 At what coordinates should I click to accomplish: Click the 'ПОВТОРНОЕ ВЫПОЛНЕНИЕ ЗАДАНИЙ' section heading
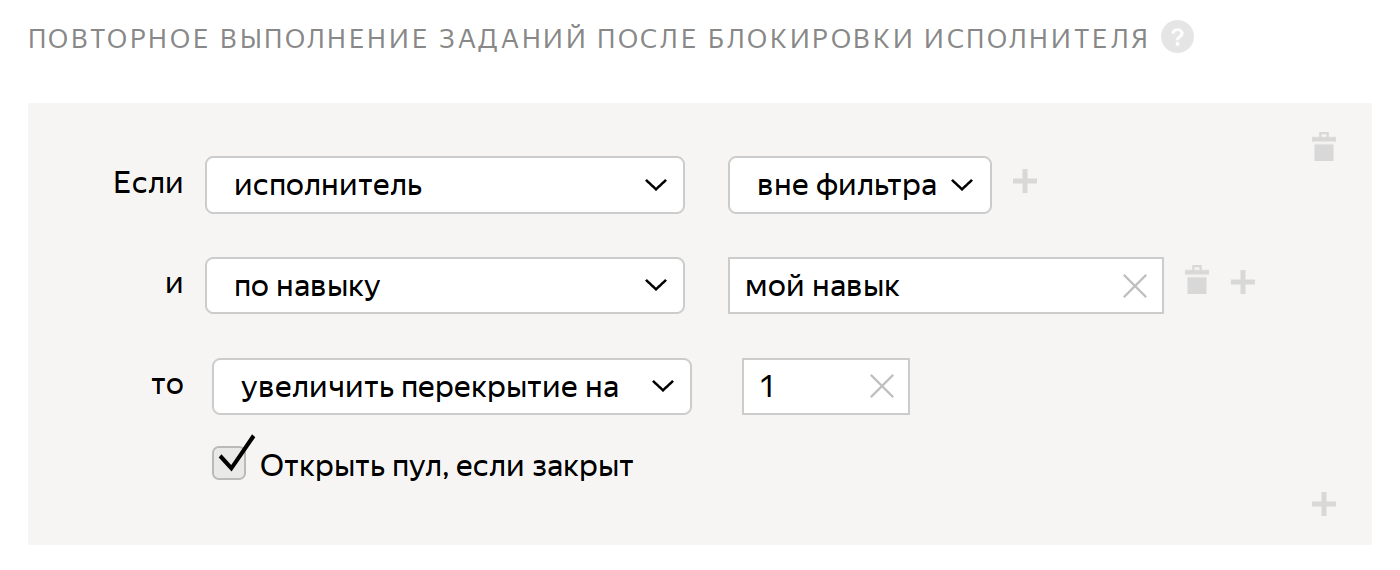pyautogui.click(x=588, y=39)
